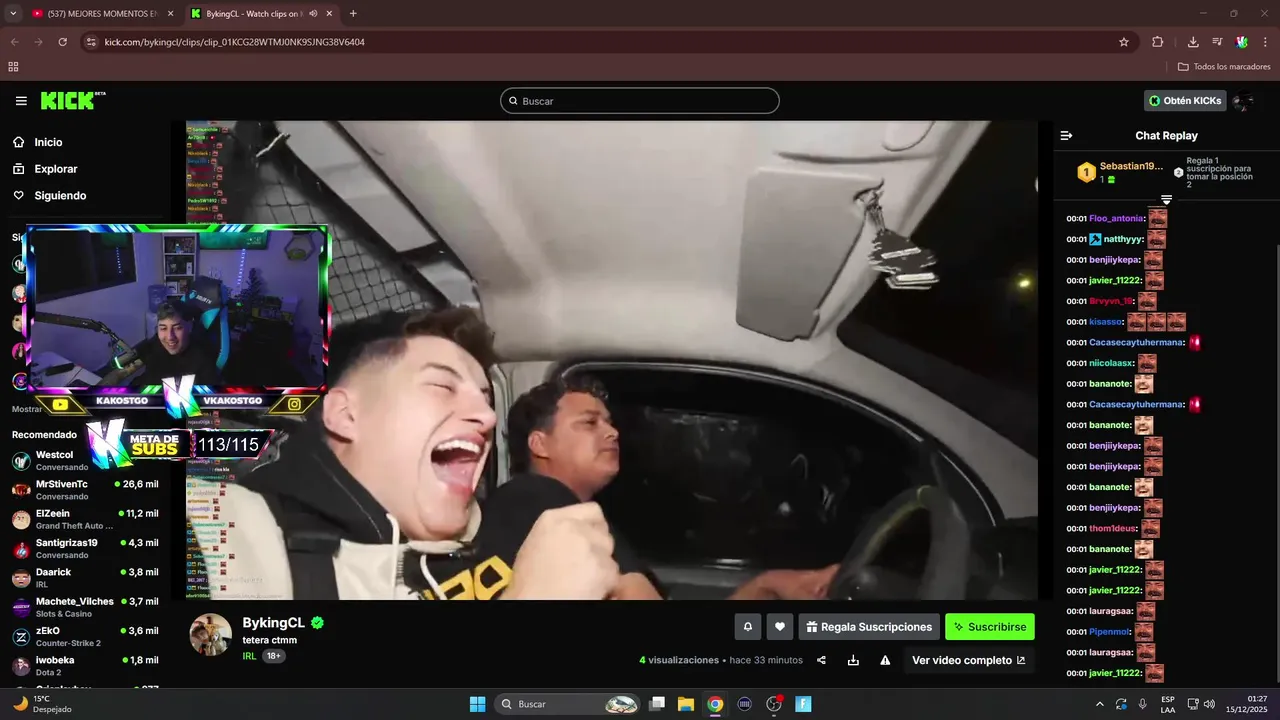
Task: Click the green Suscribirse button
Action: 990,627
